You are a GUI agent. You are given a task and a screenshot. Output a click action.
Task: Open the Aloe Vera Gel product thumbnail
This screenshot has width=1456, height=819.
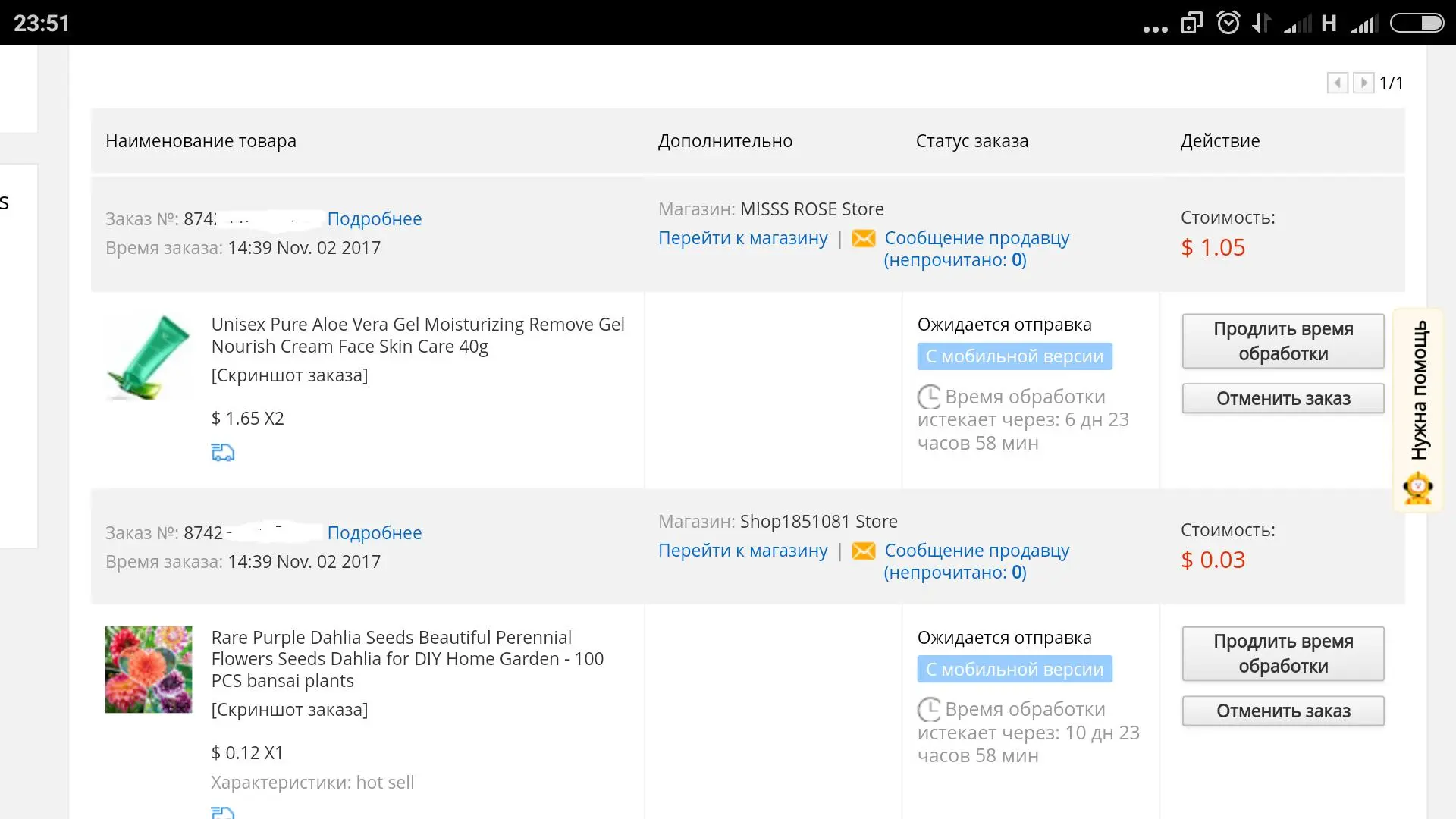click(149, 357)
